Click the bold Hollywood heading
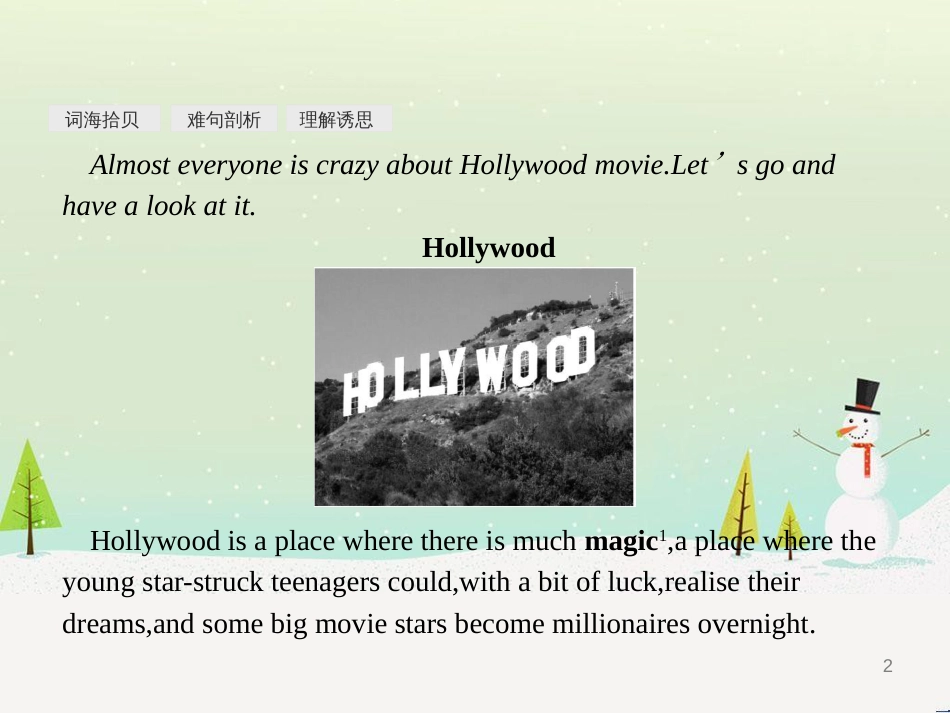 488,248
